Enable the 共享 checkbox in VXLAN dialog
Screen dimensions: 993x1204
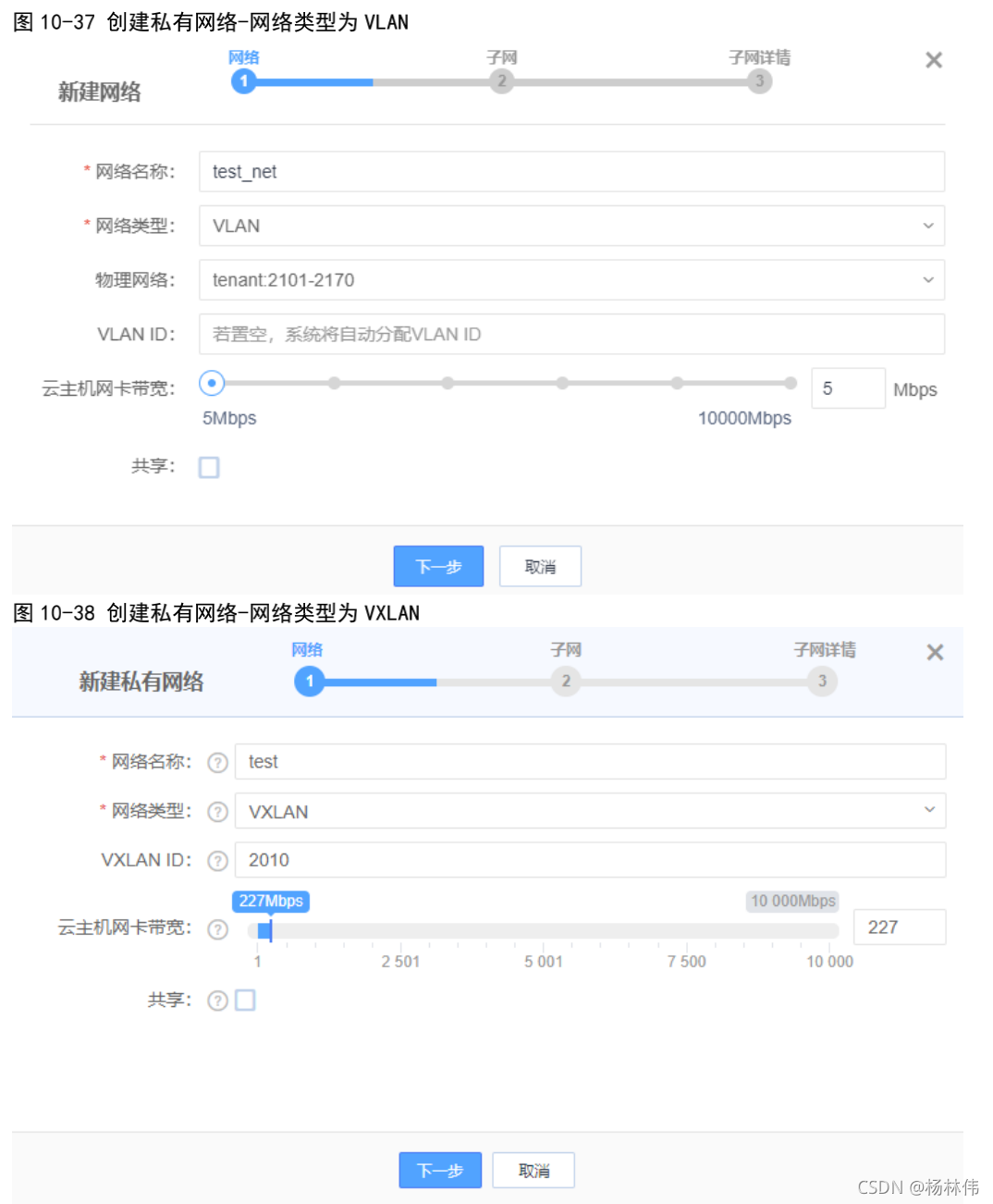click(x=244, y=1000)
